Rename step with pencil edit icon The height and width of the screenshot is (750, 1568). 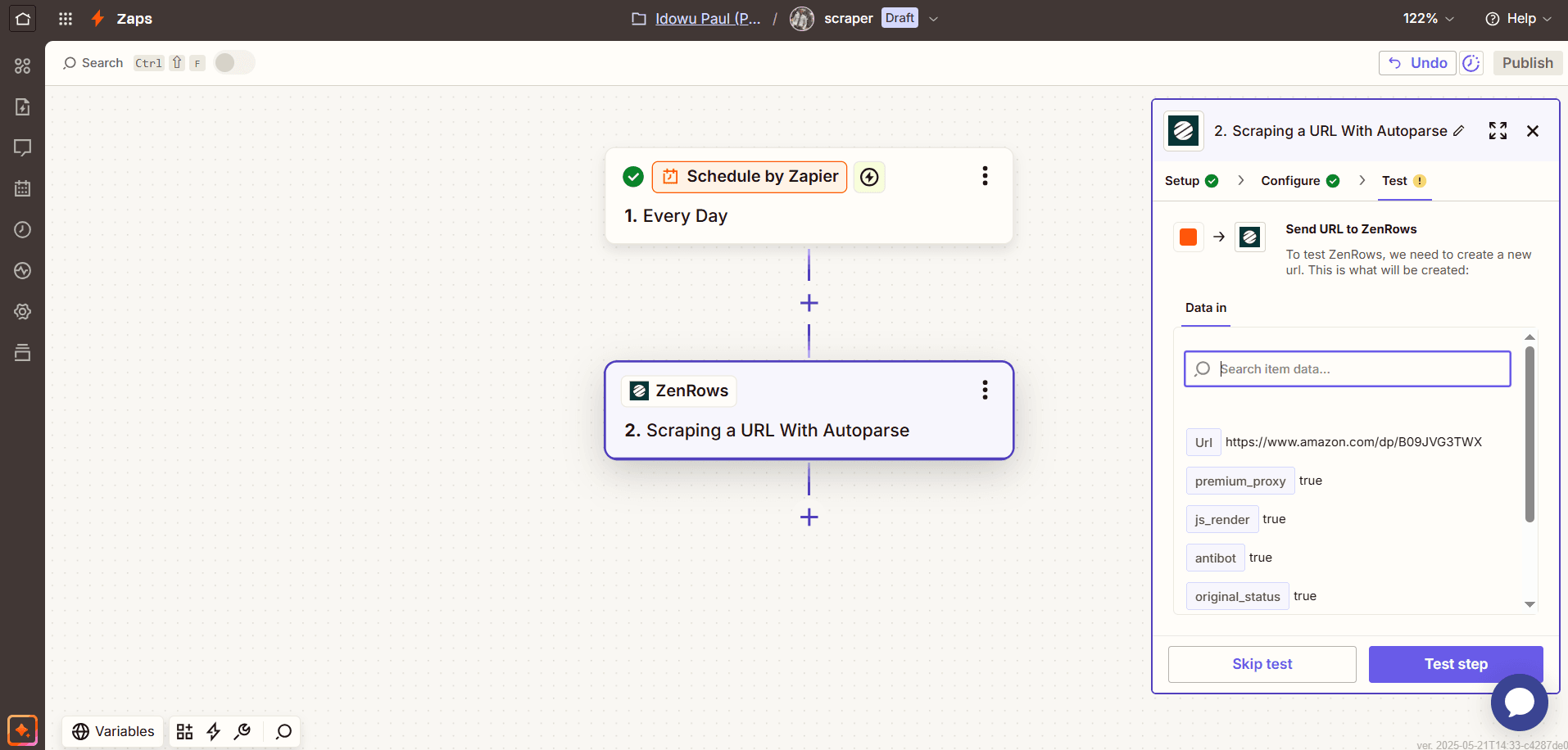[1458, 131]
